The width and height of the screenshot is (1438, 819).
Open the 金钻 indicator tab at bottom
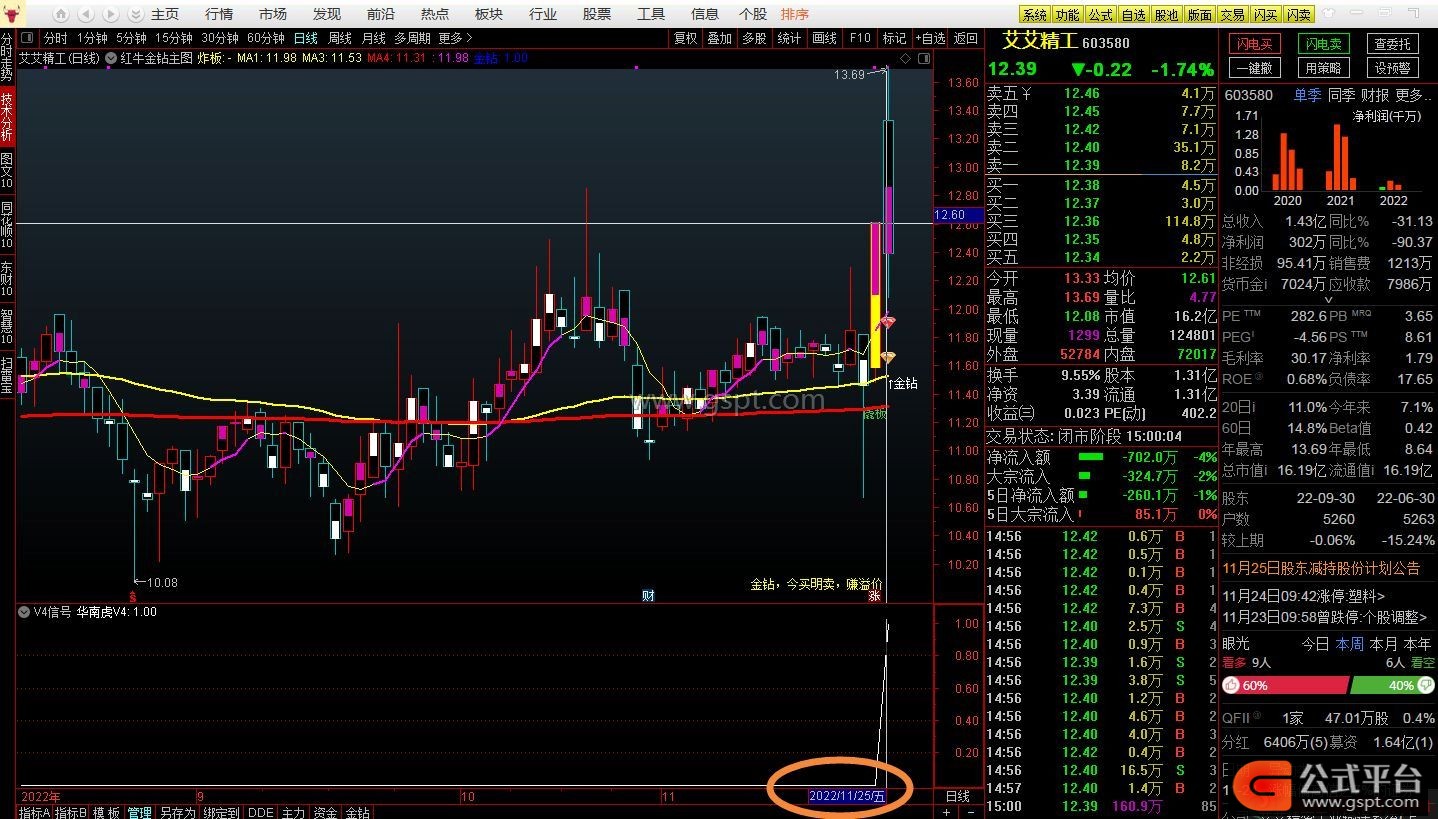point(358,812)
